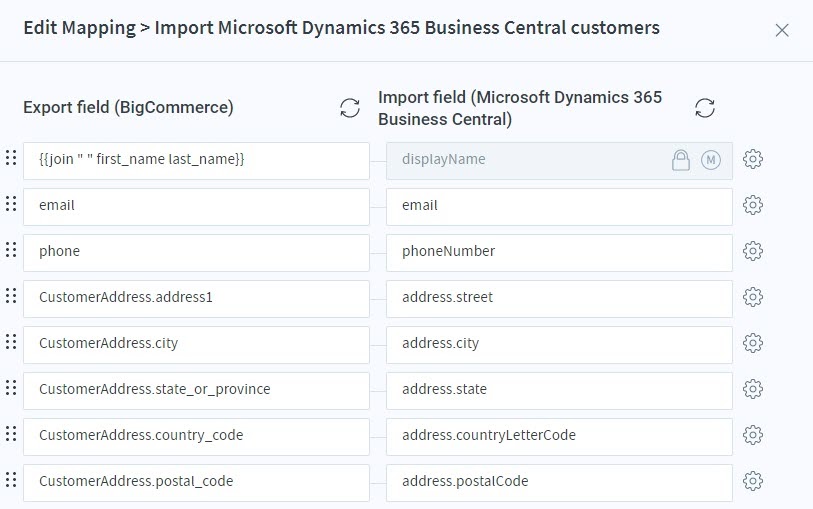Open settings gear for address.city mapping
This screenshot has width=813, height=509.
point(752,343)
